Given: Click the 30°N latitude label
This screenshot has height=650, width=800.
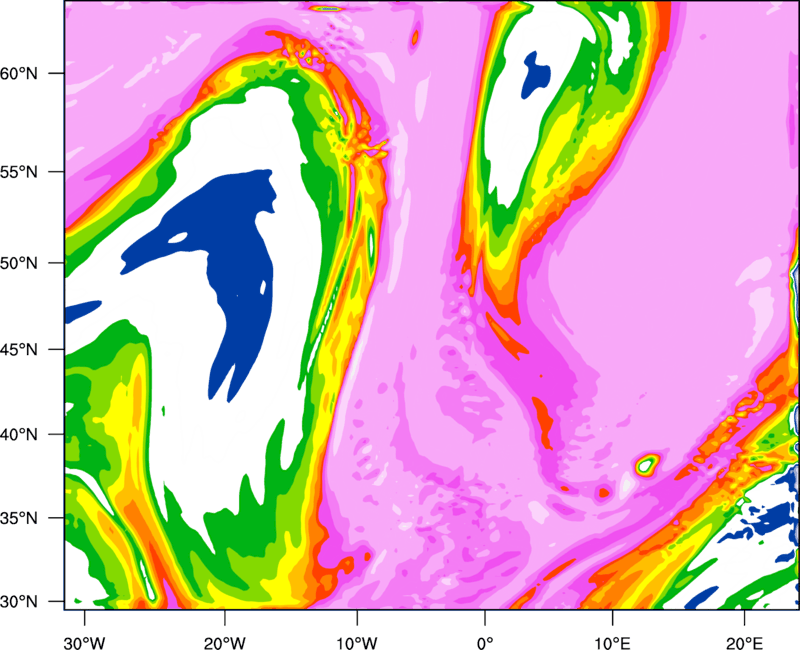Looking at the screenshot, I should coord(19,602).
